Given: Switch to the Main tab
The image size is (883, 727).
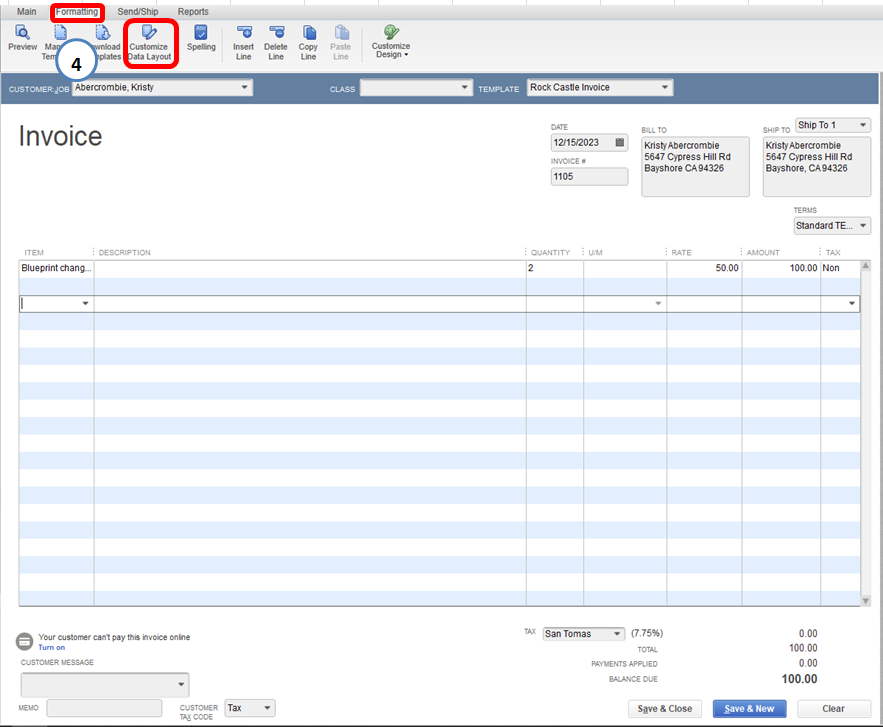Looking at the screenshot, I should (26, 11).
